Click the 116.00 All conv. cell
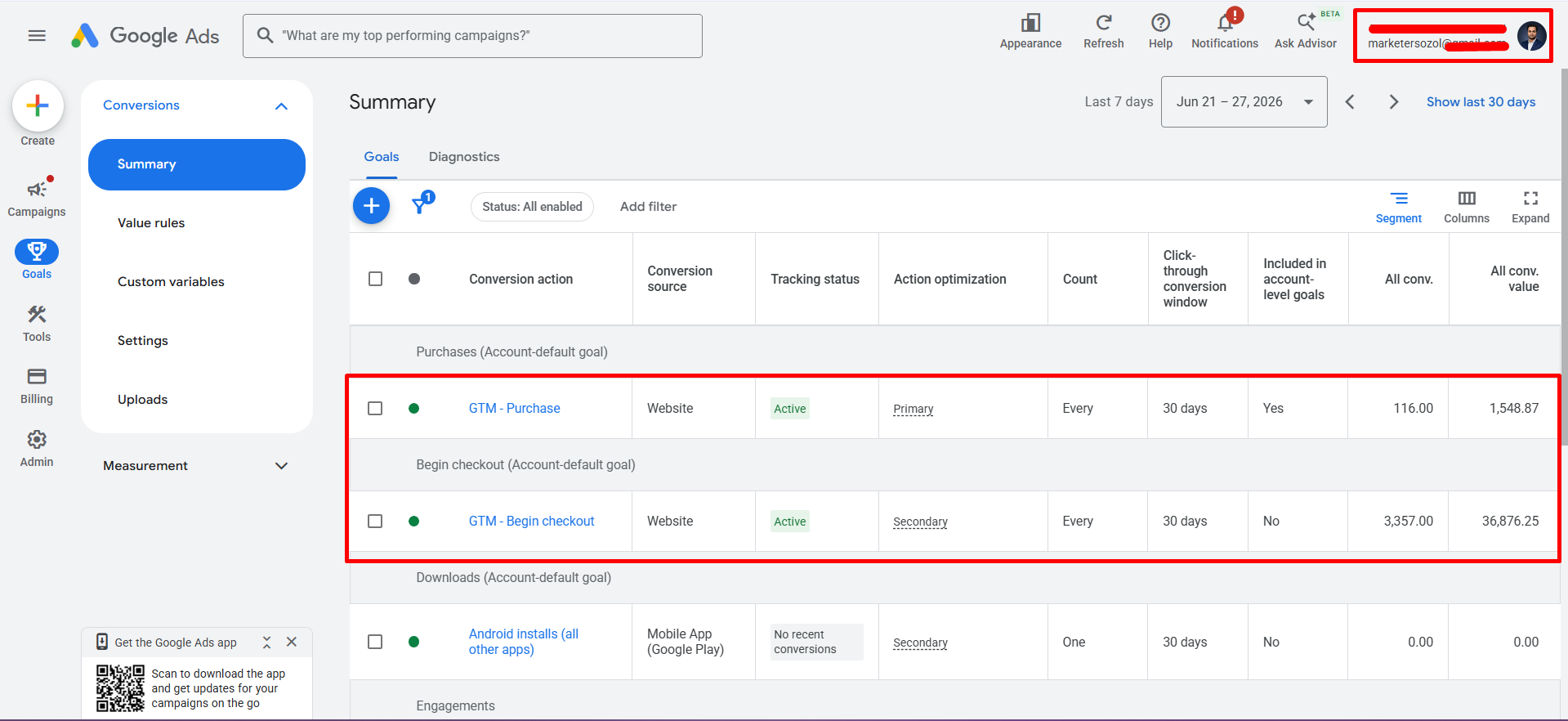This screenshot has width=1568, height=721. tap(1413, 408)
